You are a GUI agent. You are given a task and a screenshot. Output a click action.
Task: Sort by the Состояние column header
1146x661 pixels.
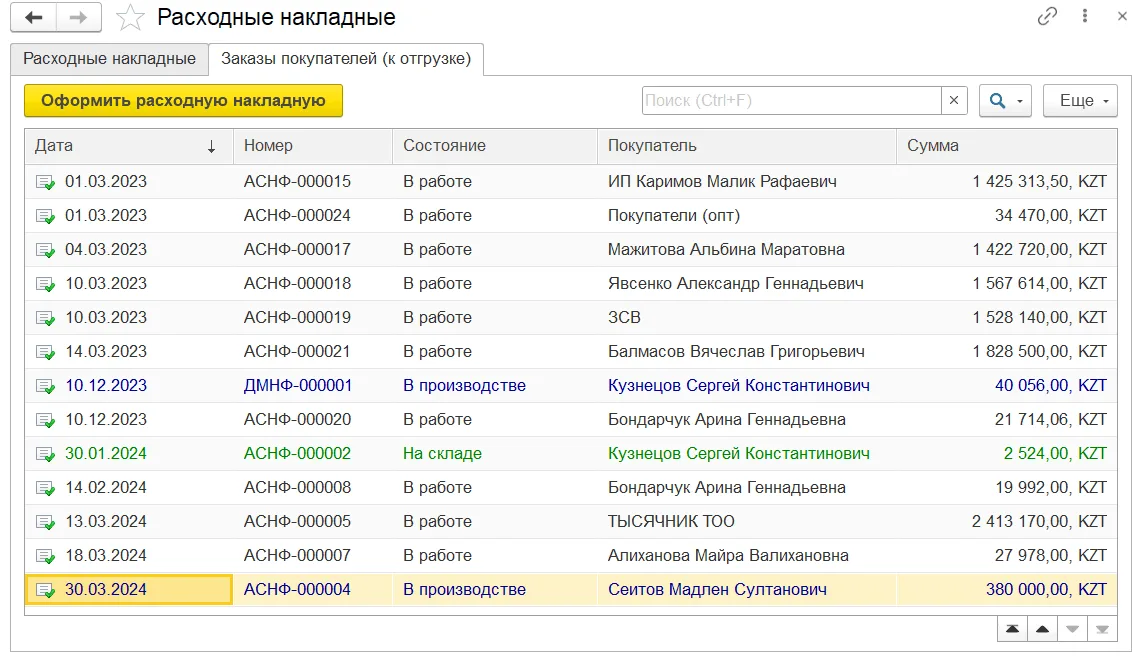495,146
